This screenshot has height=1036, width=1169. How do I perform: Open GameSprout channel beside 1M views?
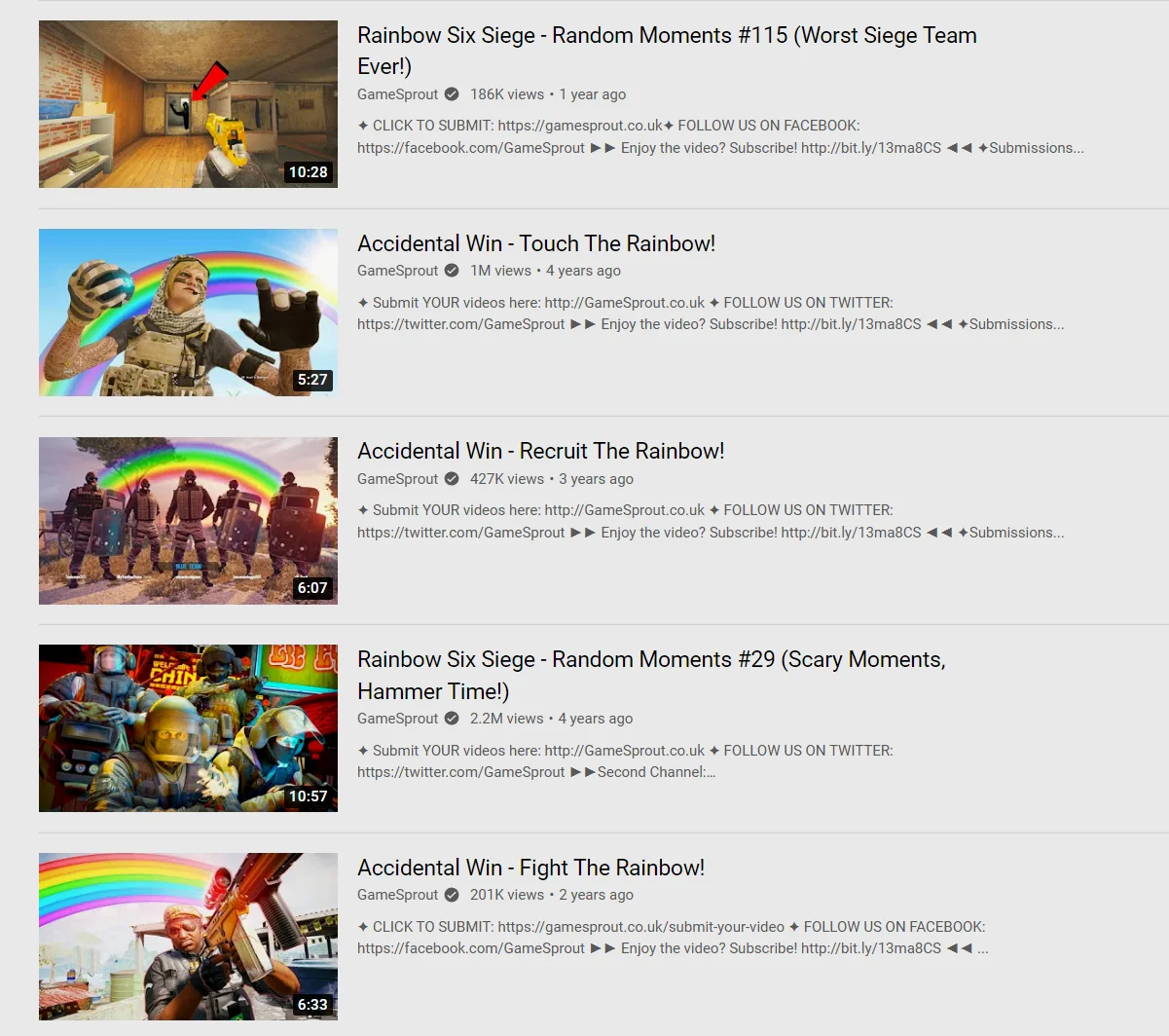tap(398, 271)
